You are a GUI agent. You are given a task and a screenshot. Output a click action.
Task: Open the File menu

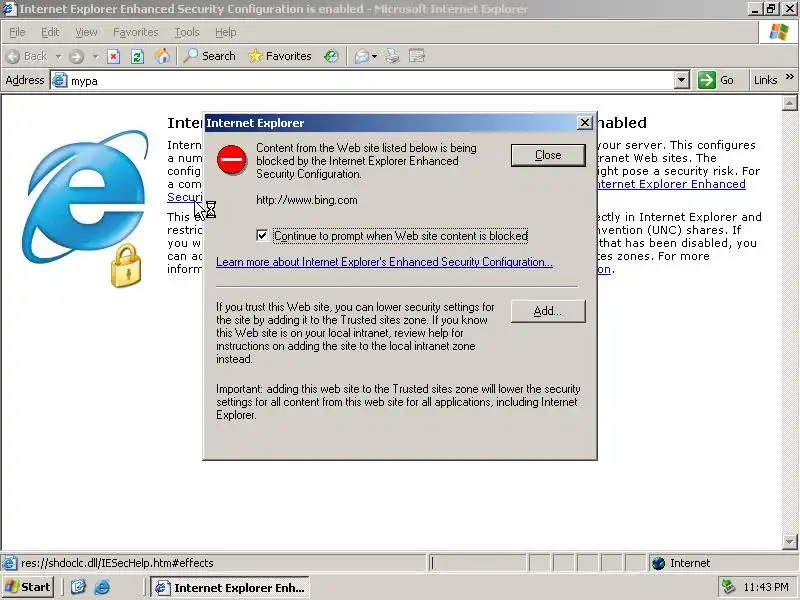click(17, 32)
